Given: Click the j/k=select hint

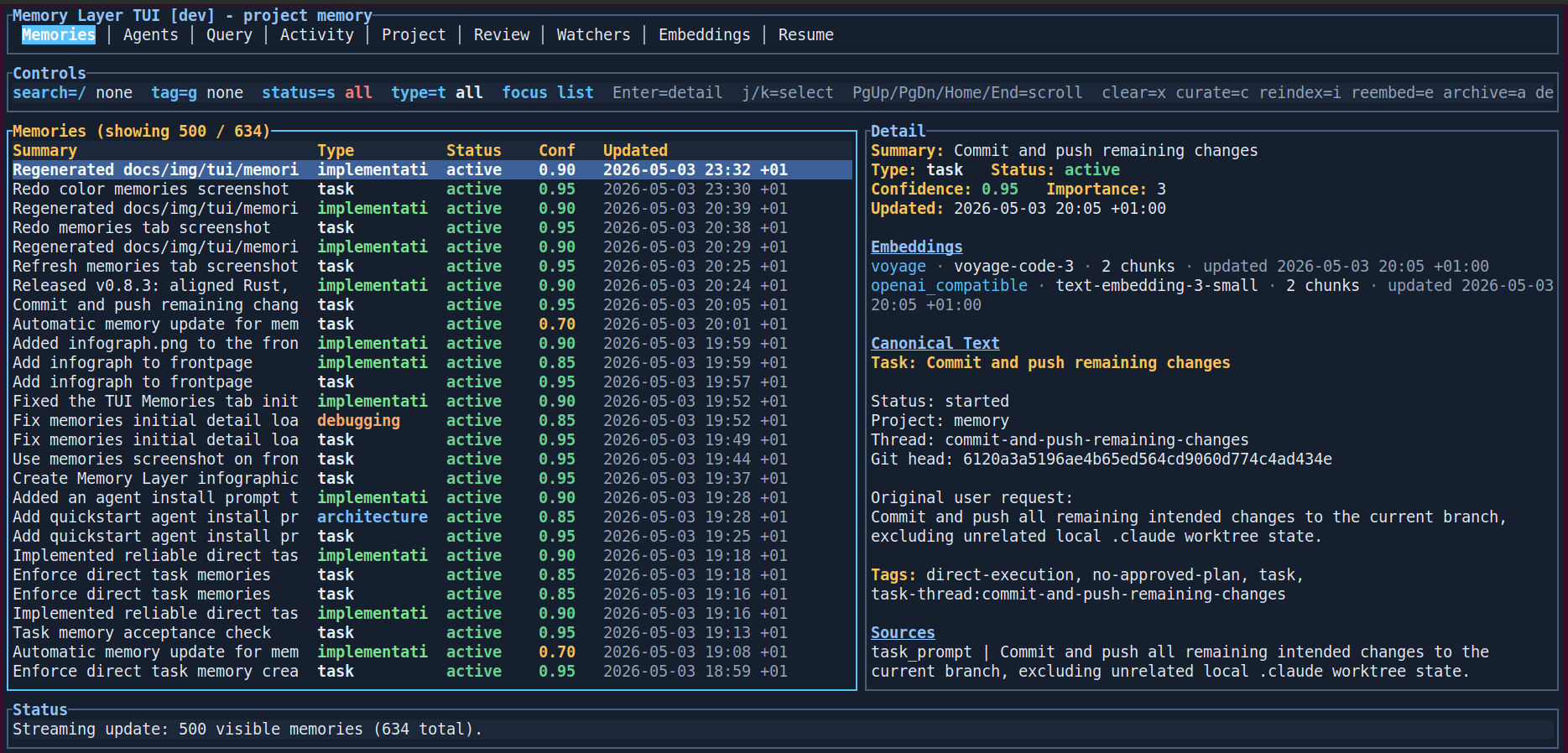Looking at the screenshot, I should 788,92.
